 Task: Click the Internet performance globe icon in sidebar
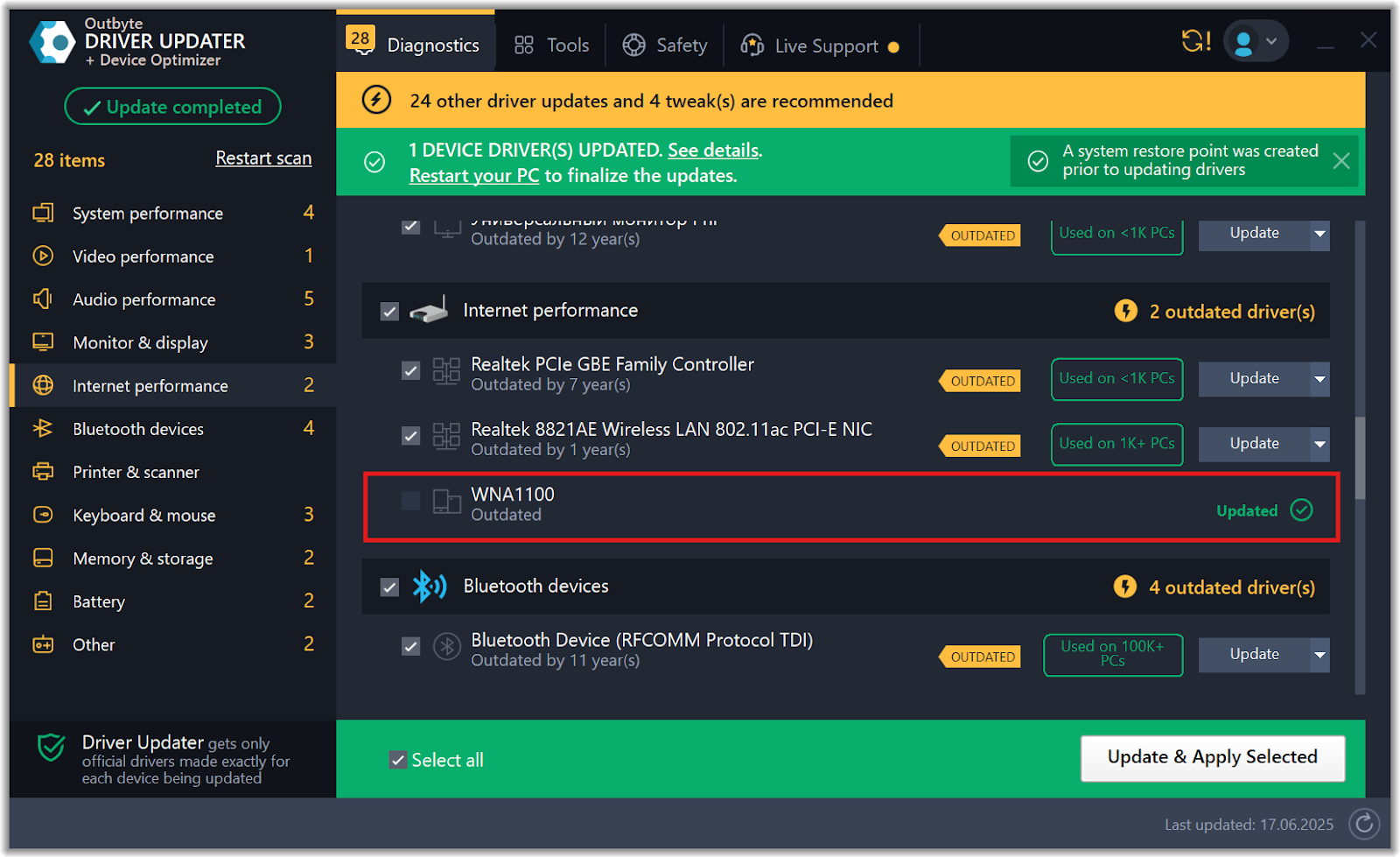tap(43, 385)
